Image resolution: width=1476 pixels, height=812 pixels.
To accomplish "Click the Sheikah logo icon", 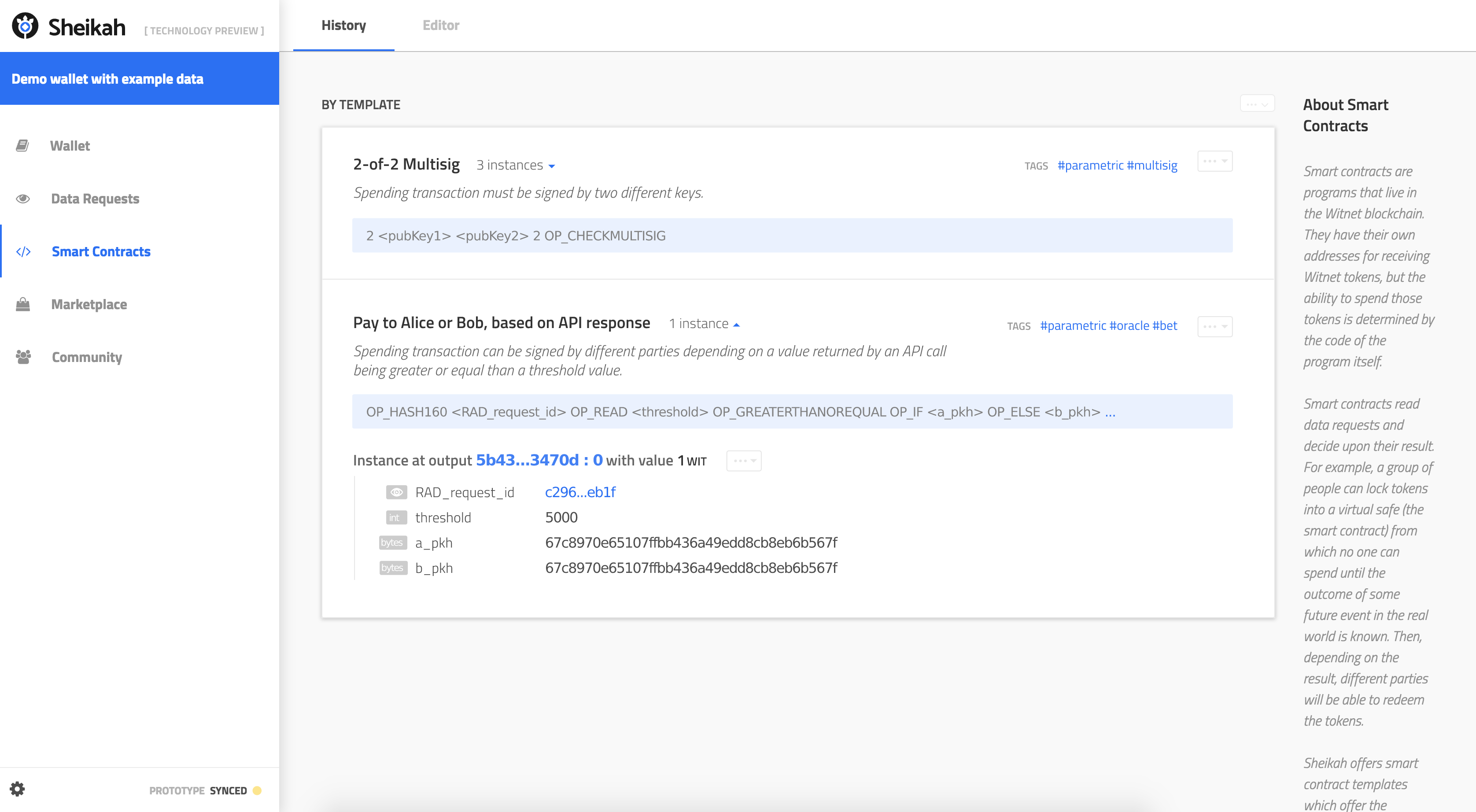I will [25, 26].
